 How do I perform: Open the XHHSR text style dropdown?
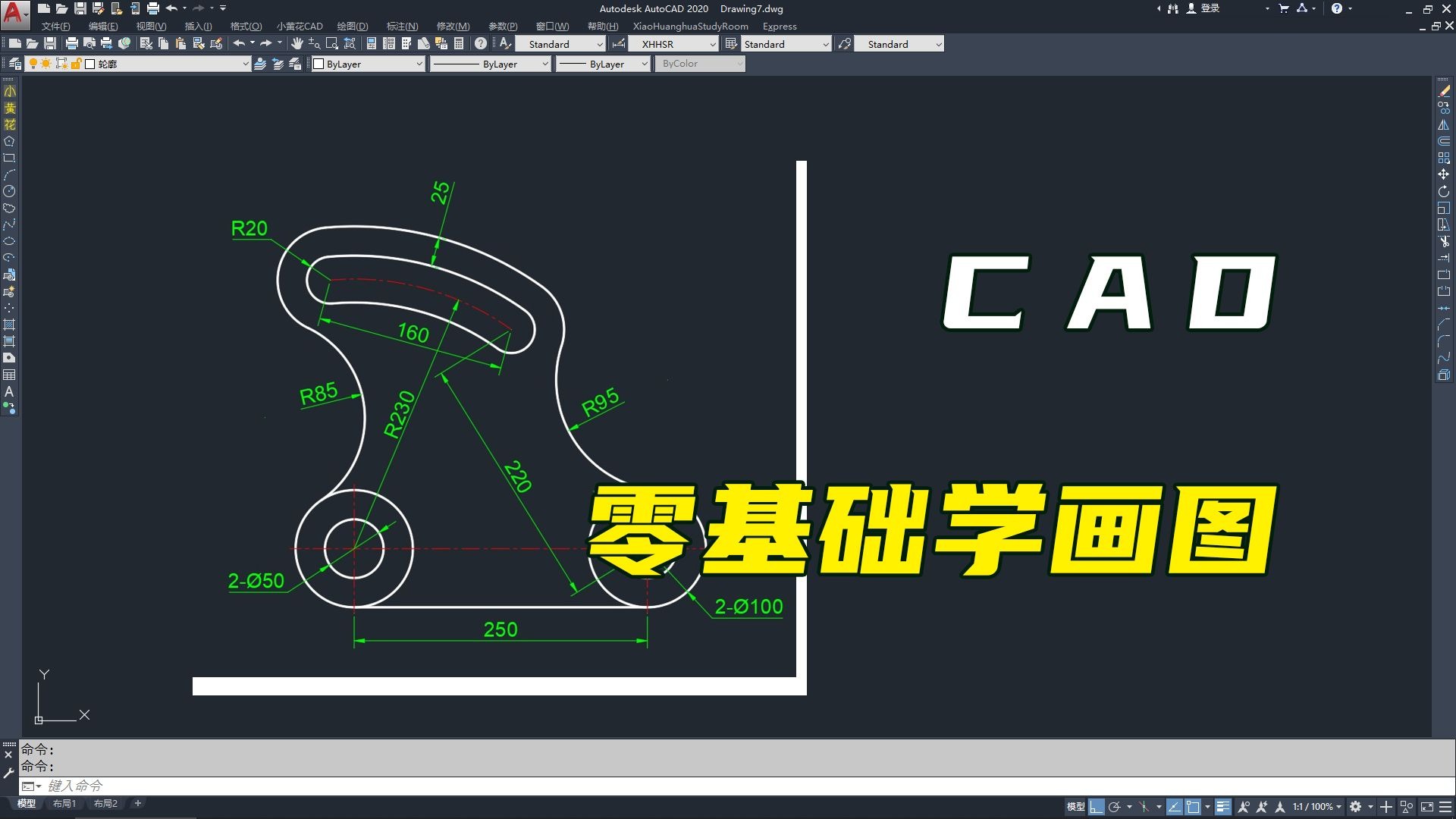(711, 44)
